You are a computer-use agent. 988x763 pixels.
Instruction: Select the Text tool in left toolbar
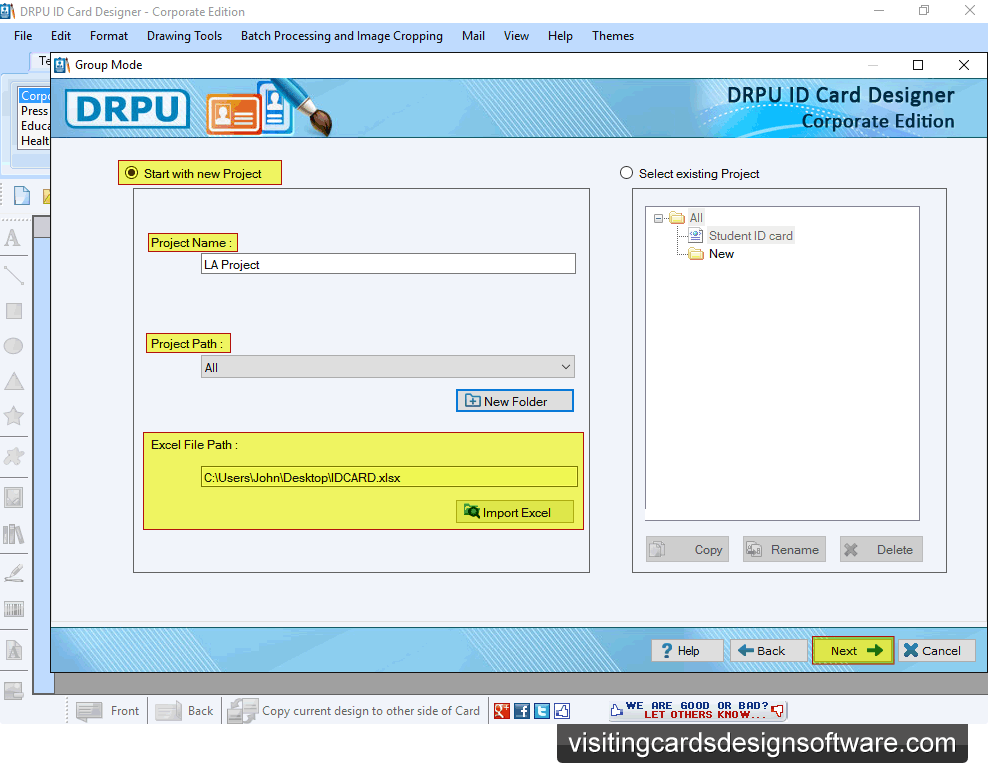[x=13, y=238]
